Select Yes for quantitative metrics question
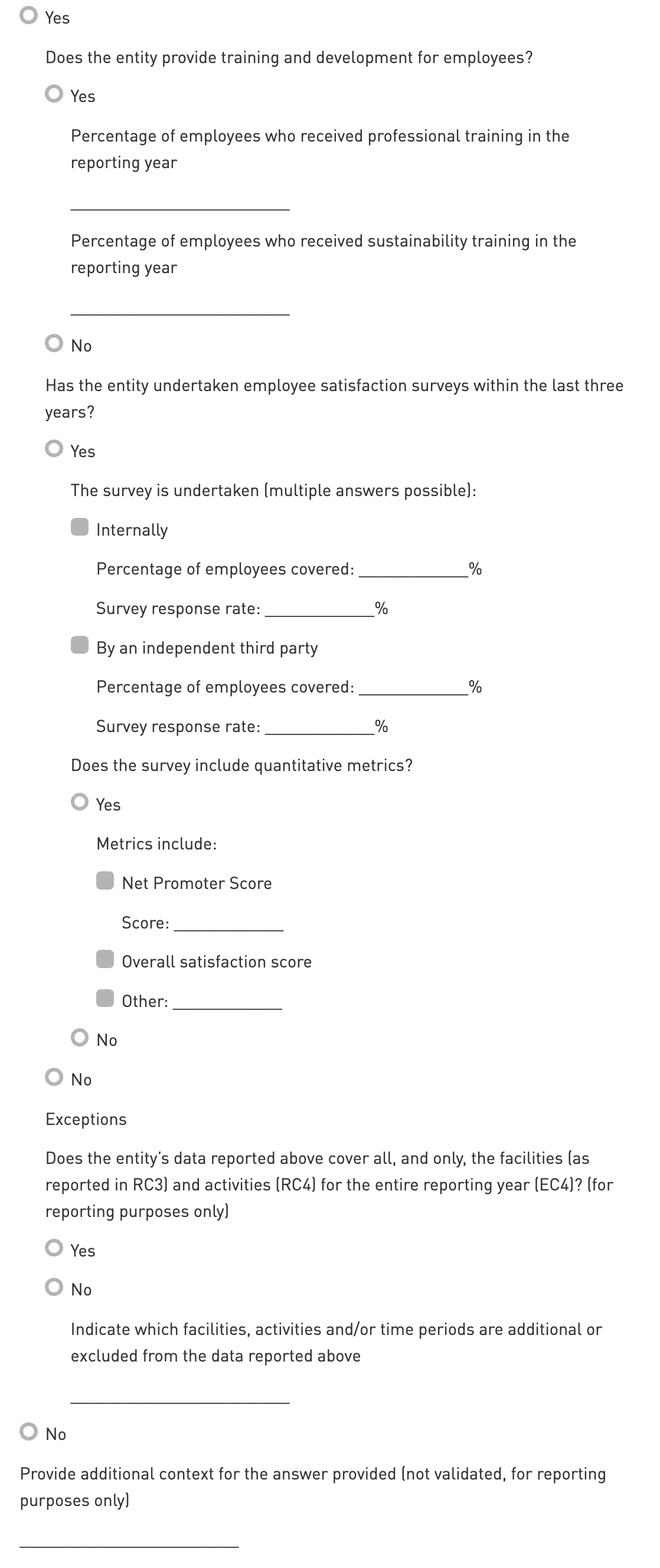This screenshot has width=660, height=1568. (80, 802)
